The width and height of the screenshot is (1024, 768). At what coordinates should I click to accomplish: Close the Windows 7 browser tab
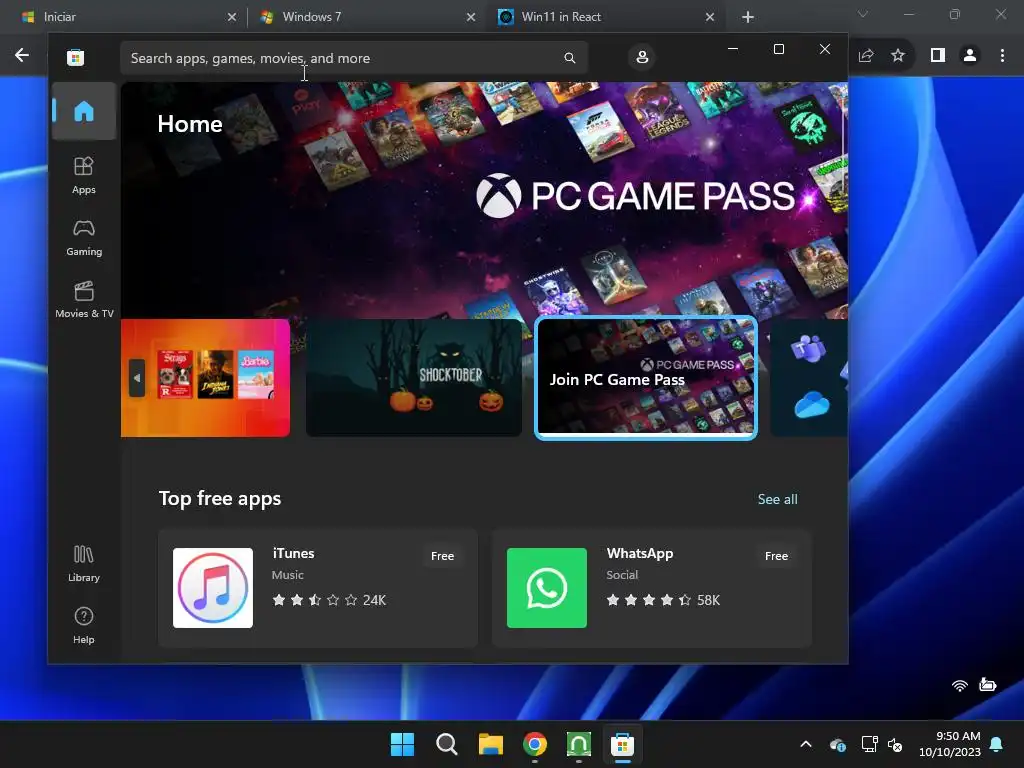[x=471, y=17]
